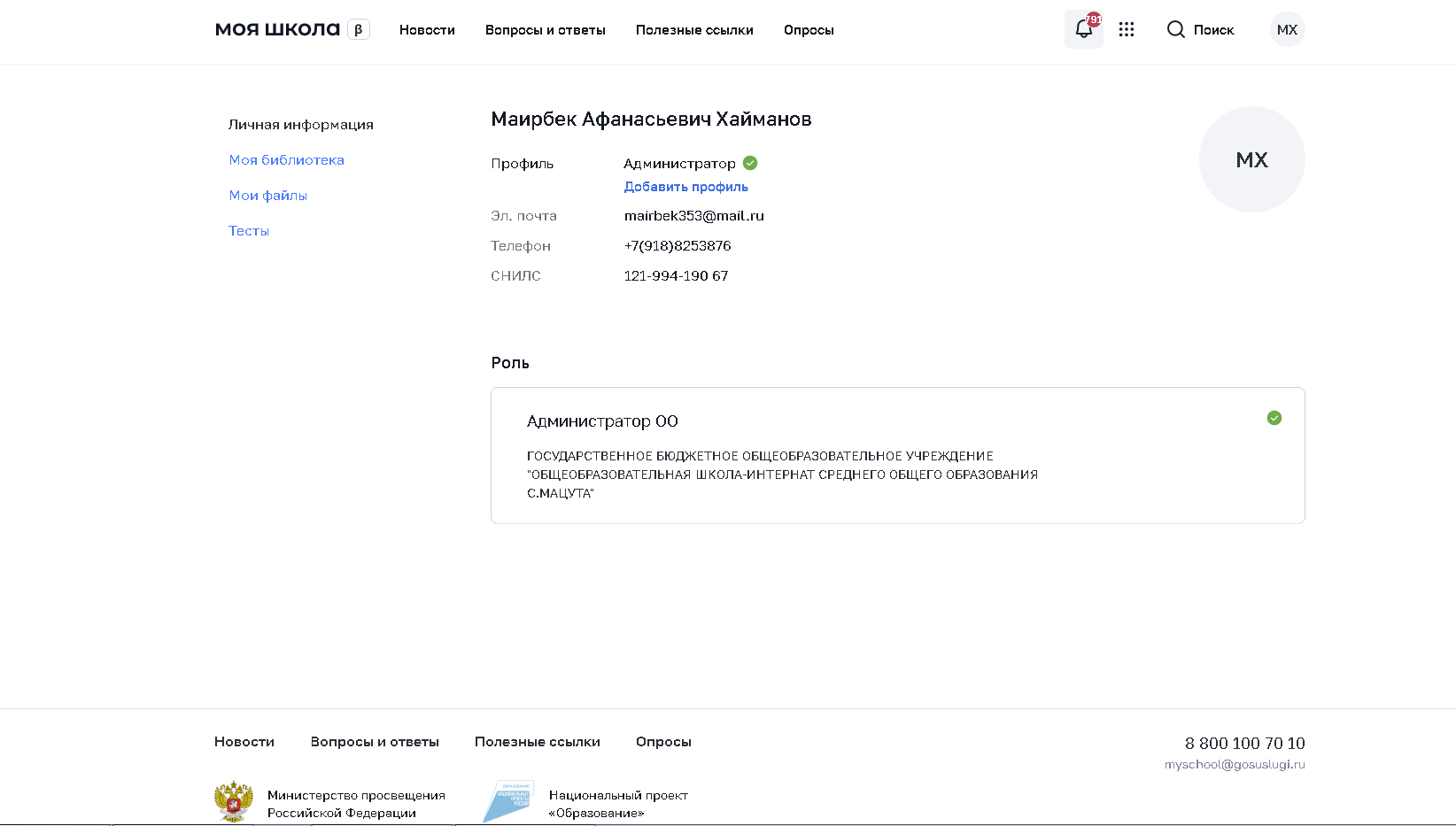The image size is (1456, 826).
Task: Open Моя библиотека in sidebar
Action: click(x=286, y=160)
